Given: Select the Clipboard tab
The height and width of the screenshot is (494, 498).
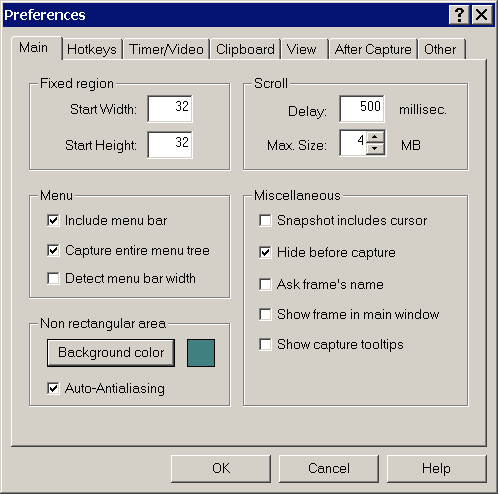Looking at the screenshot, I should (x=245, y=49).
